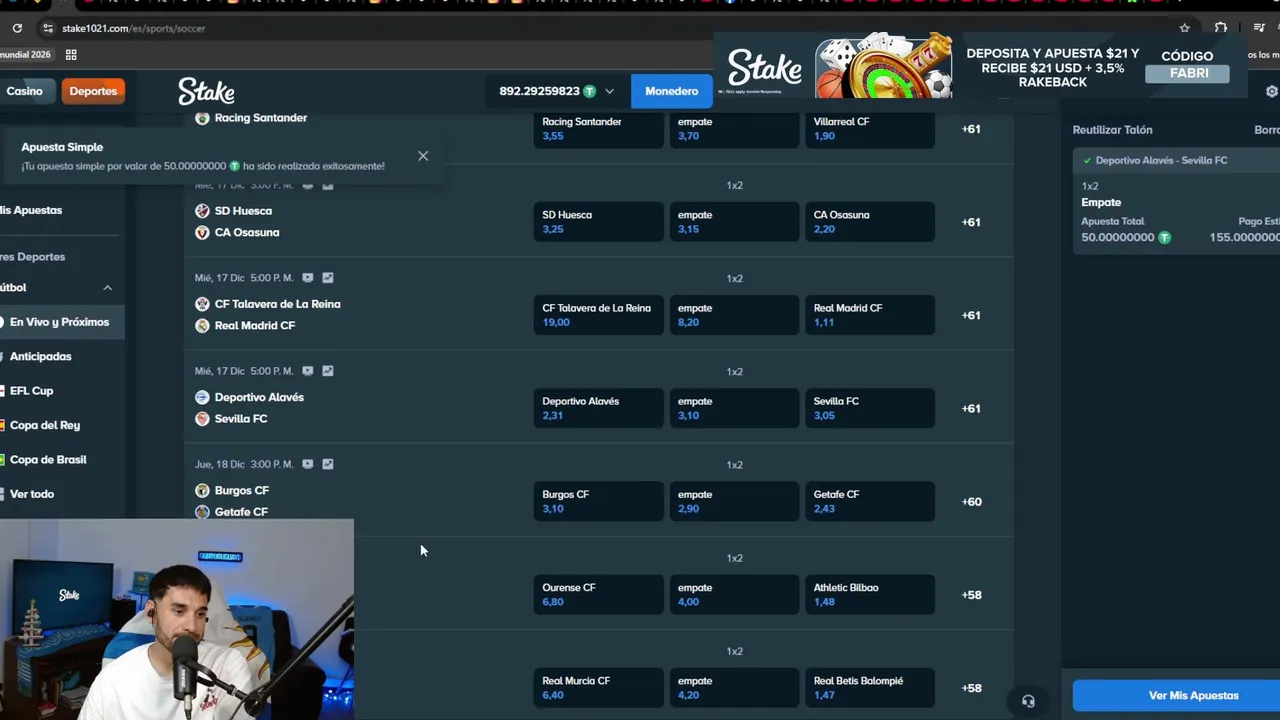
Task: Open the media control icon in browser toolbar
Action: pos(1259,28)
